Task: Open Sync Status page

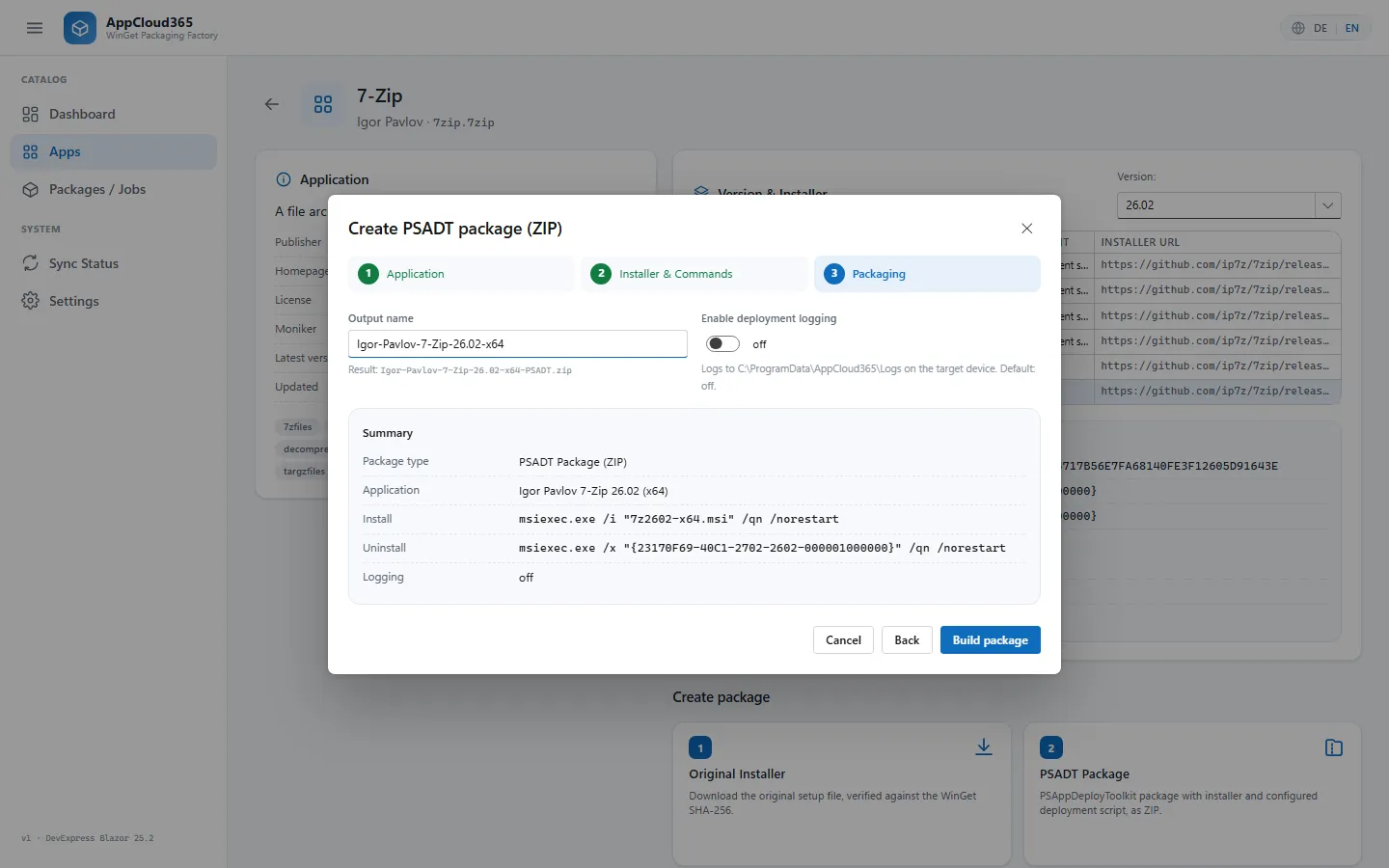Action: pos(114,263)
